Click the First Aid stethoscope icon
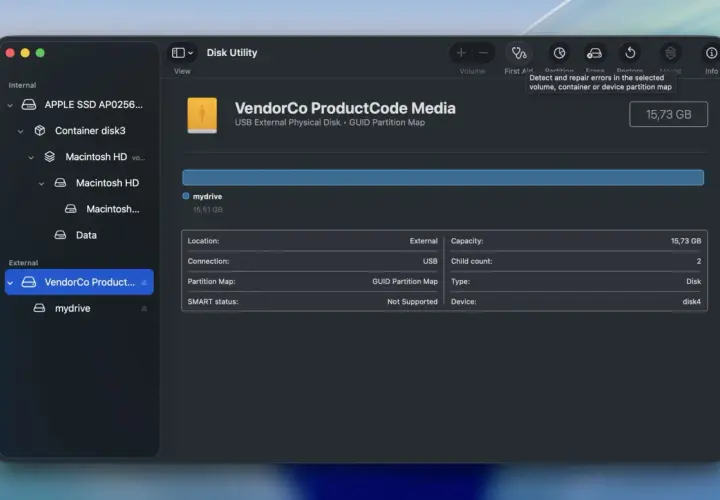720x500 pixels. pos(519,53)
